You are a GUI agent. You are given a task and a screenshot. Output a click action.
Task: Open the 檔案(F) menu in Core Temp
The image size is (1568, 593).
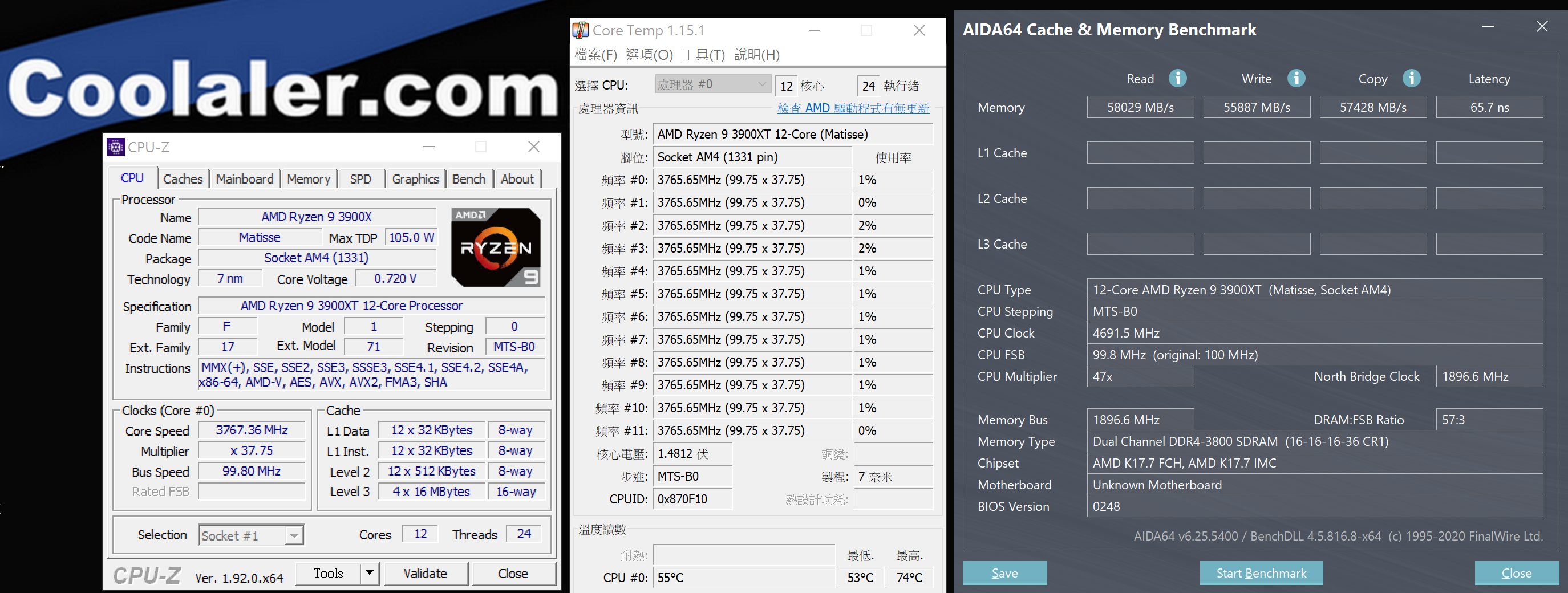click(x=596, y=55)
